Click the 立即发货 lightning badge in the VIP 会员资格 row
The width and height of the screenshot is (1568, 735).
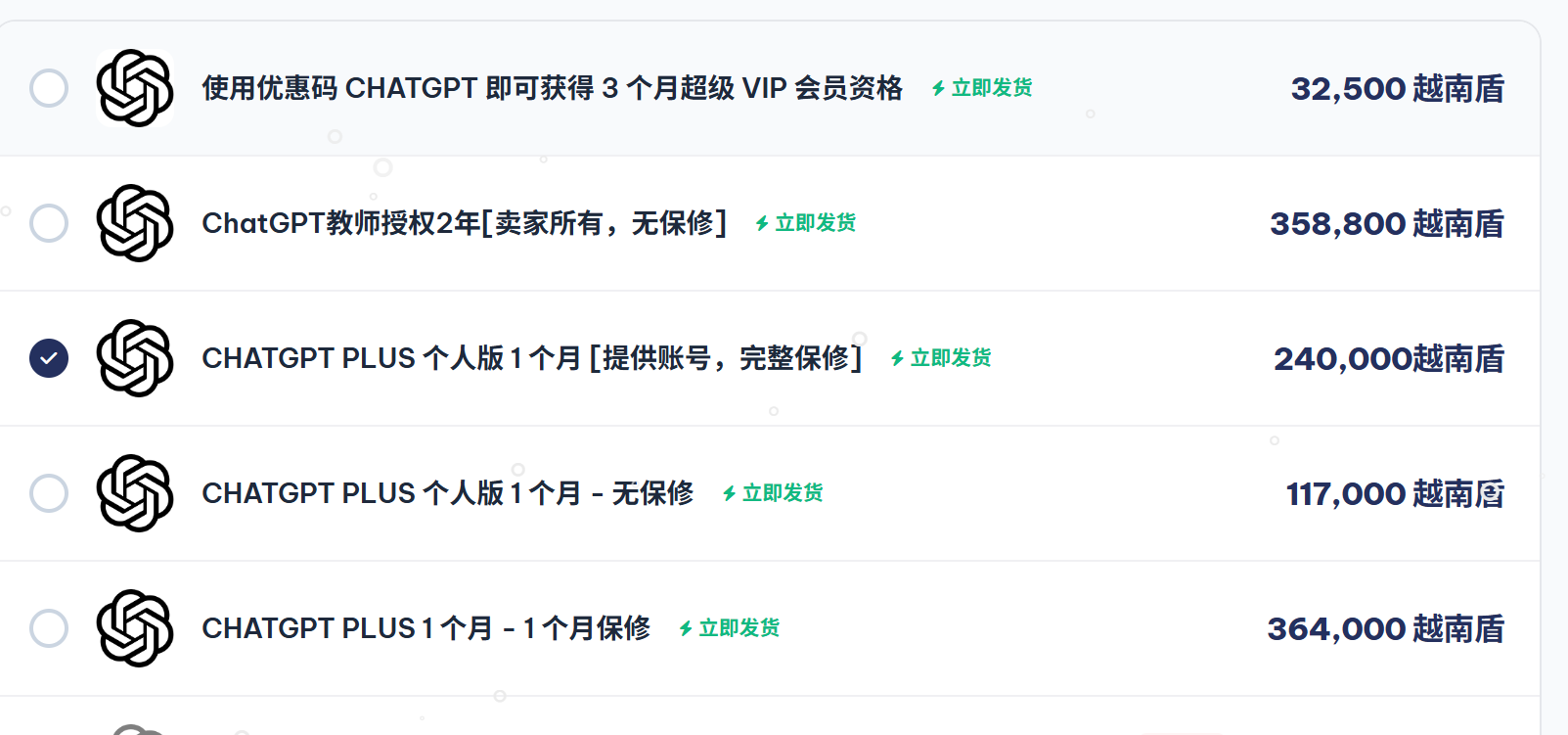[982, 88]
